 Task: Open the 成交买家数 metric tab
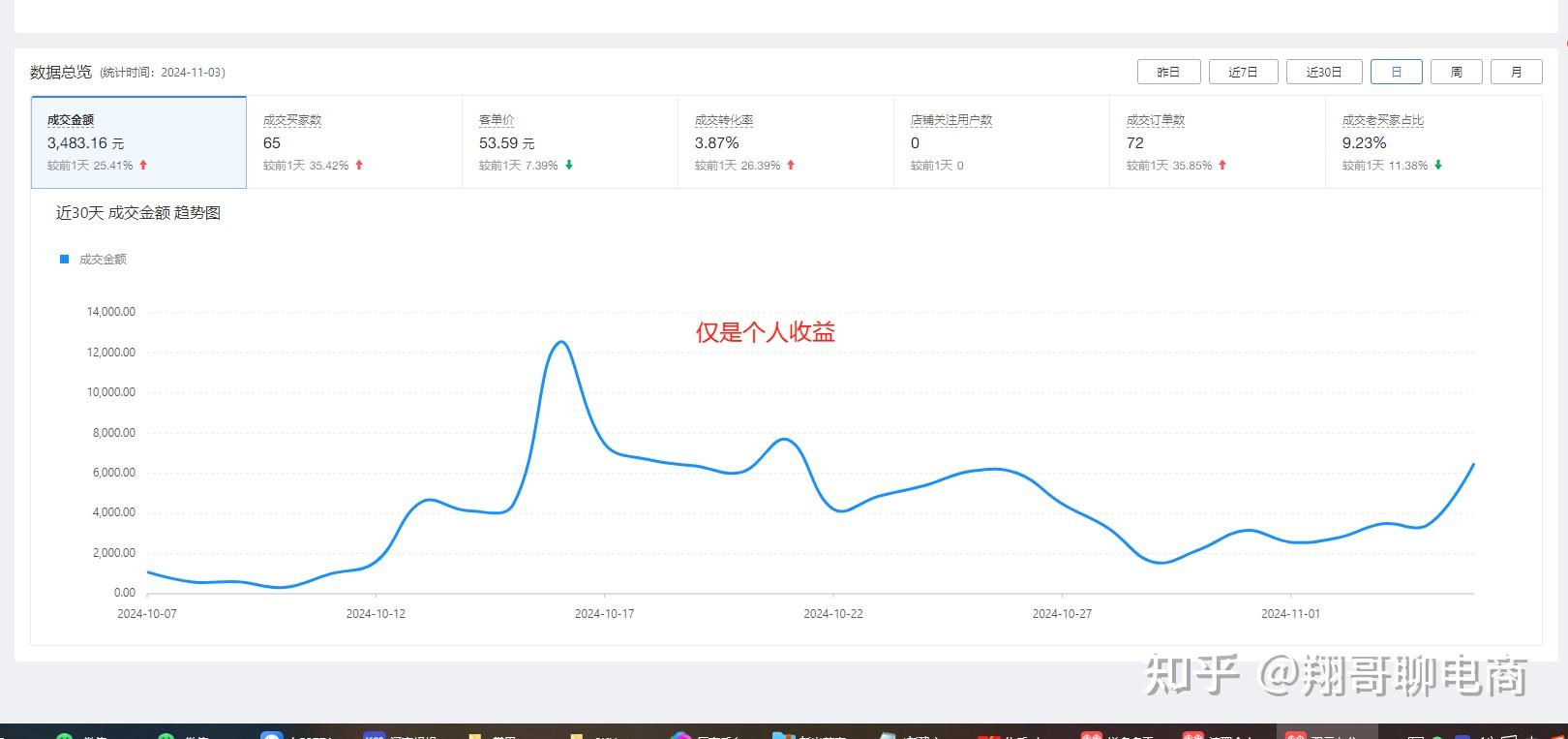click(354, 141)
